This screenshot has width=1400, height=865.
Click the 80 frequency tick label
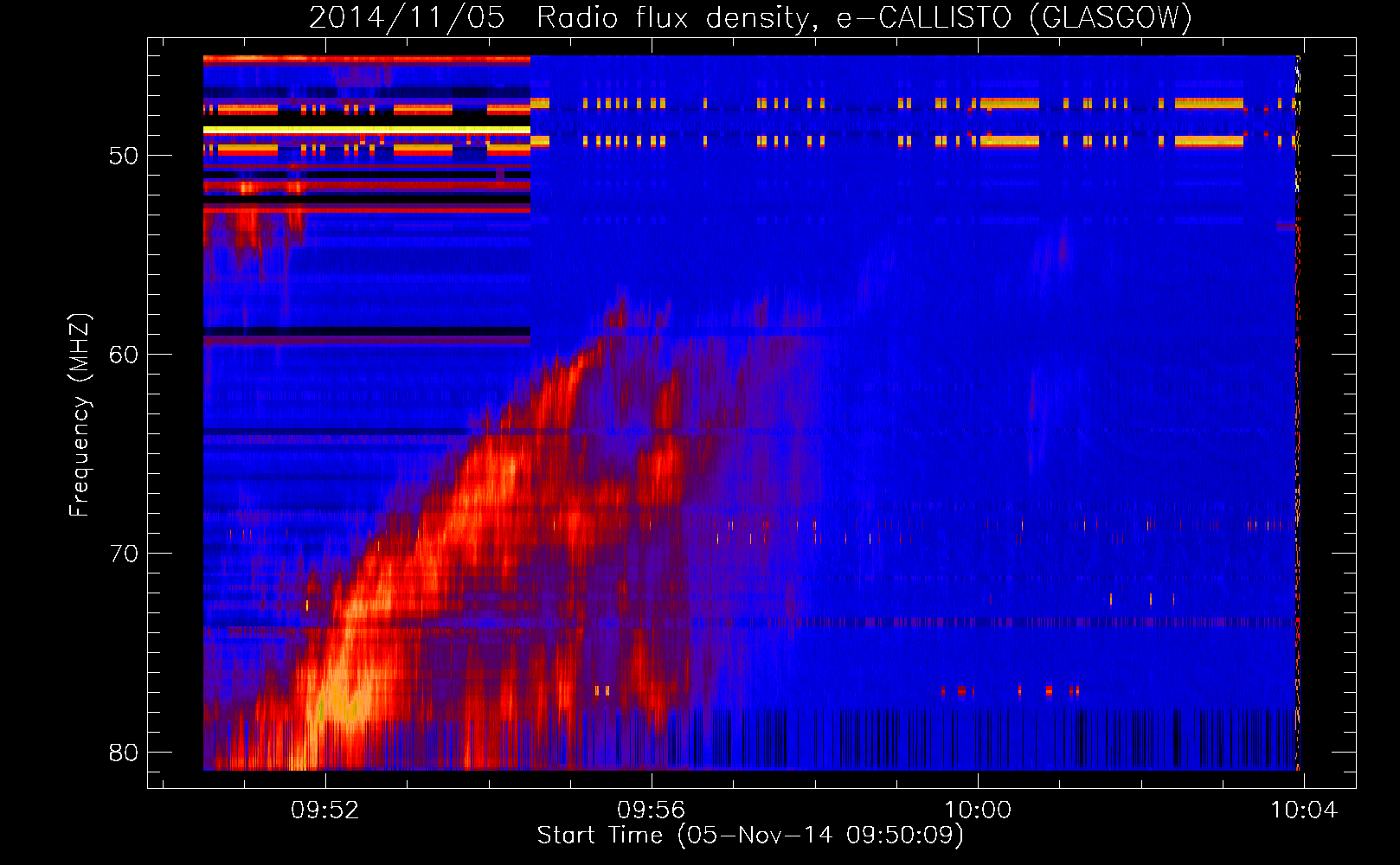coord(124,753)
